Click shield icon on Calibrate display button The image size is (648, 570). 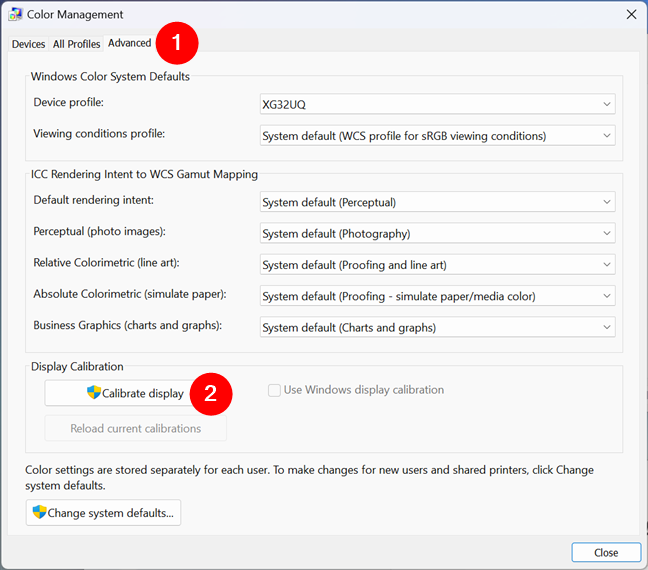[94, 392]
